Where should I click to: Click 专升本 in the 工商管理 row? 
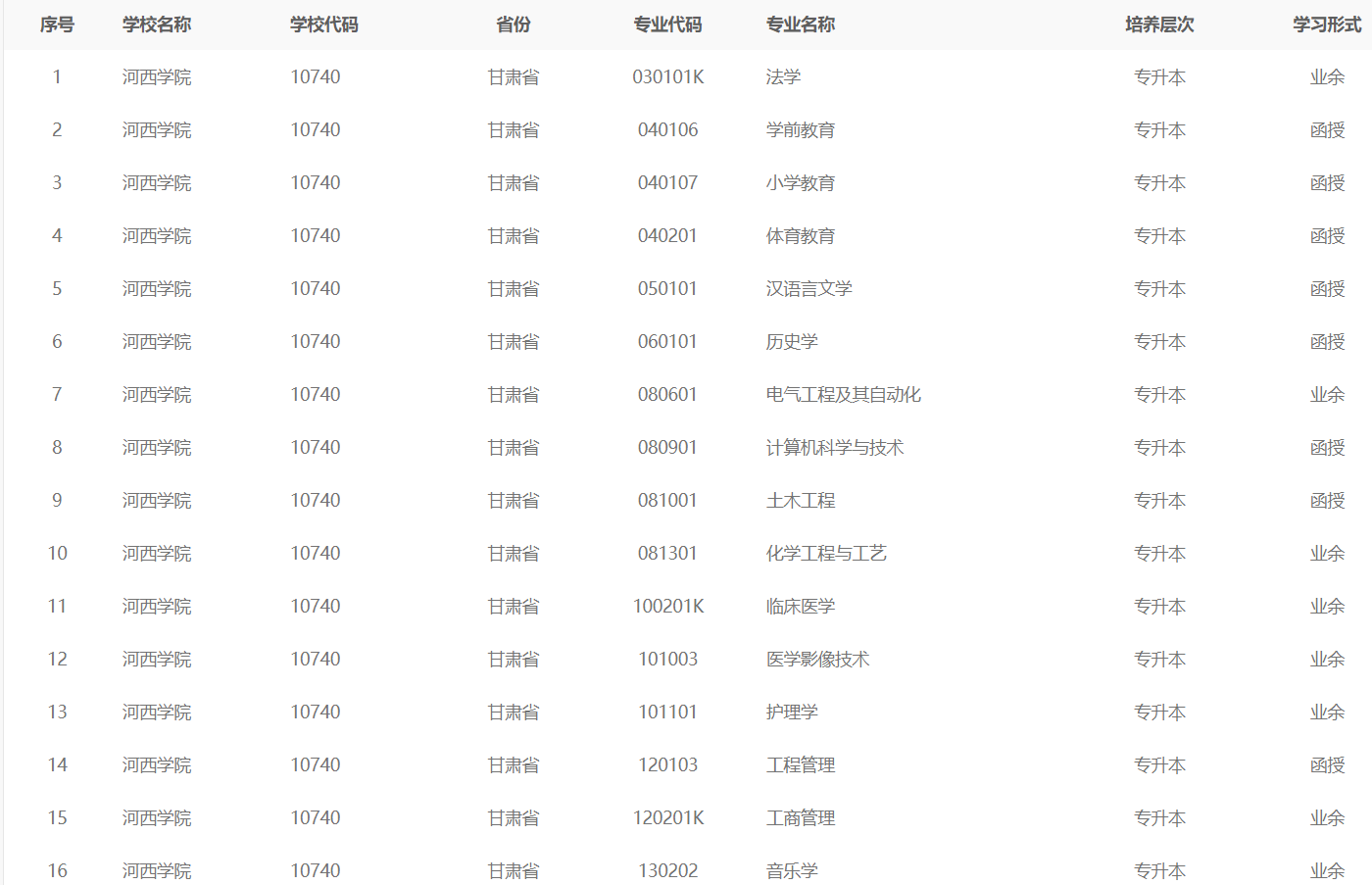1160,818
